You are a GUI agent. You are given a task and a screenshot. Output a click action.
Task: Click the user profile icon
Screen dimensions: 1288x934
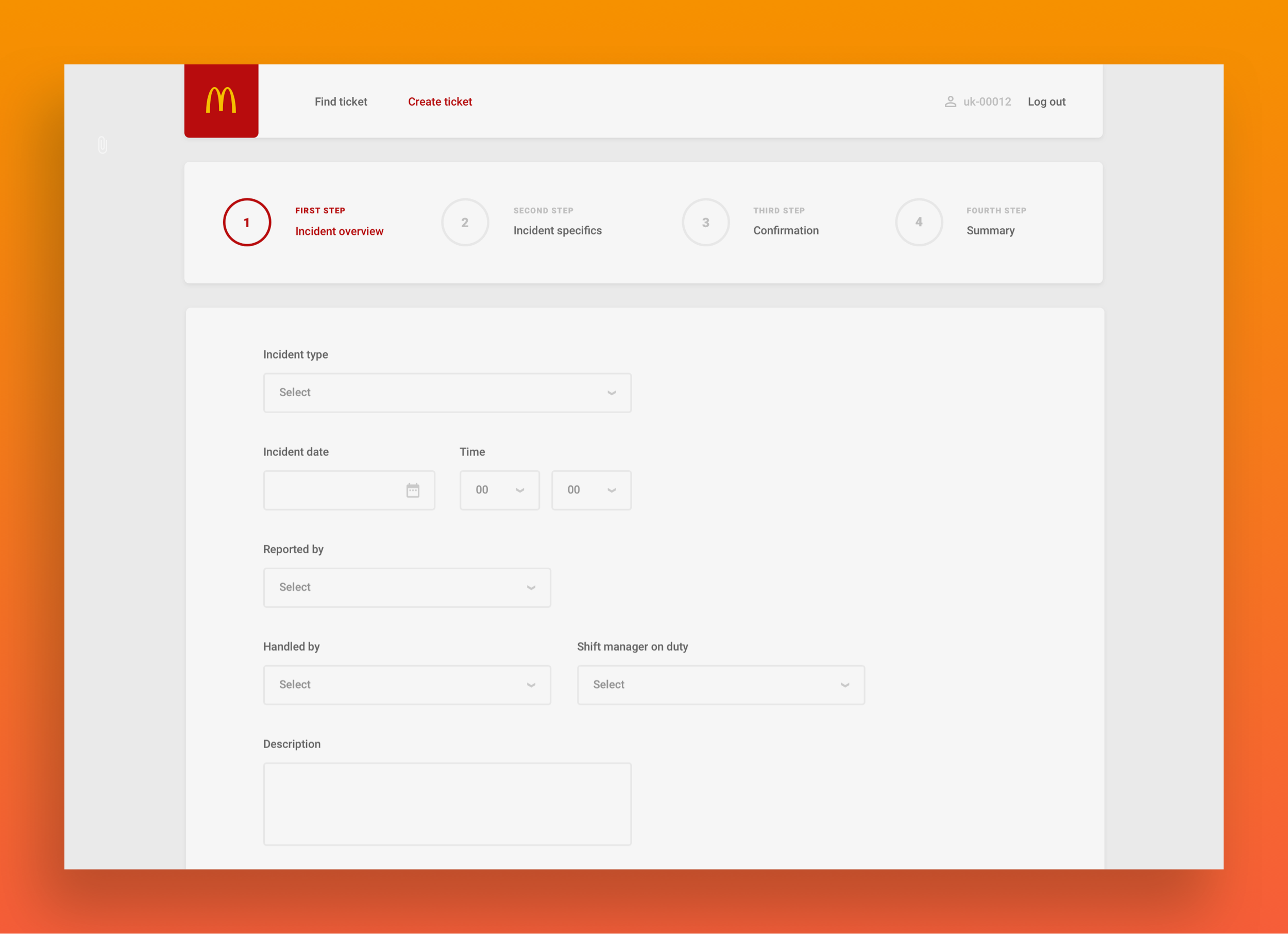pyautogui.click(x=950, y=101)
